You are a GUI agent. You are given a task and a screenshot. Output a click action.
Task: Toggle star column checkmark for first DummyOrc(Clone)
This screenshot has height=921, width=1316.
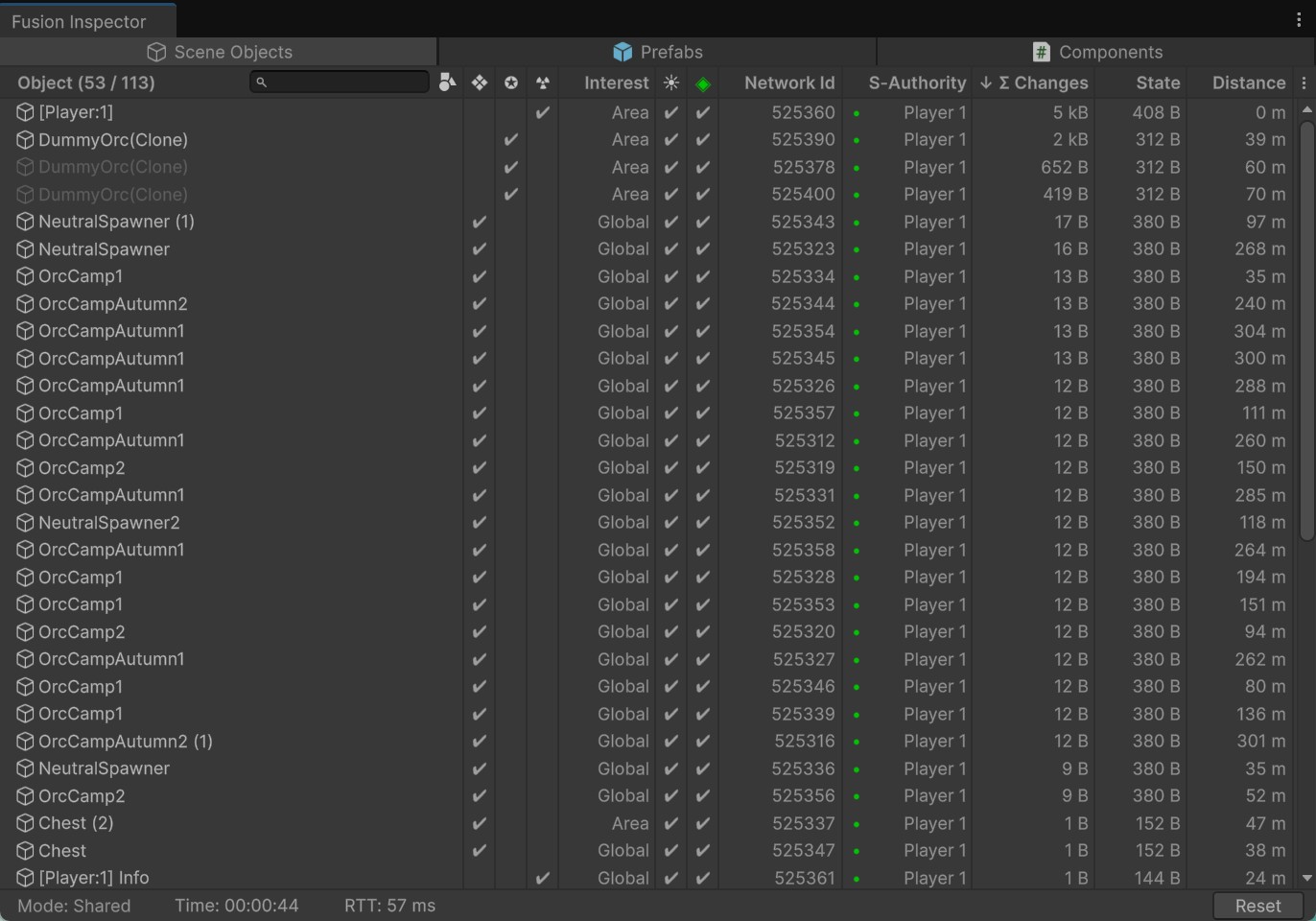click(511, 140)
